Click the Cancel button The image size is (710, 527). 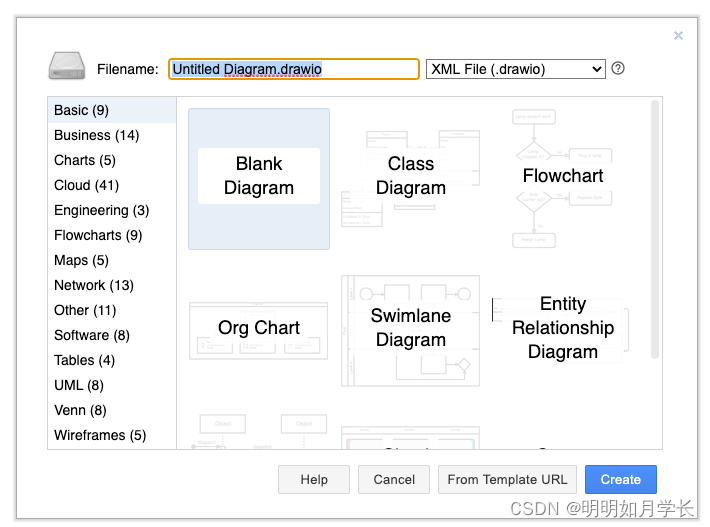(394, 480)
